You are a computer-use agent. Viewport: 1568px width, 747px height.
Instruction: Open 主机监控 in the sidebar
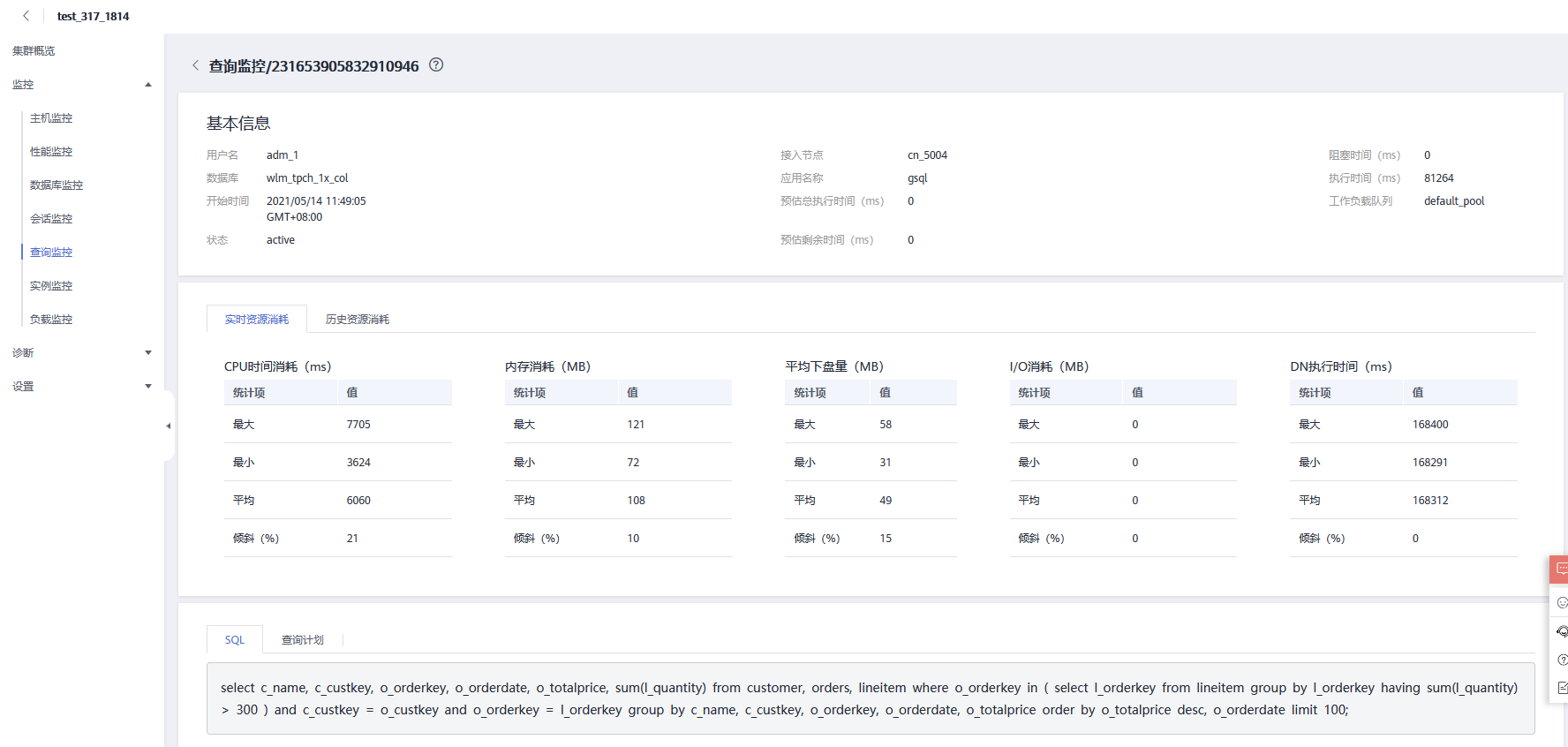click(x=51, y=118)
